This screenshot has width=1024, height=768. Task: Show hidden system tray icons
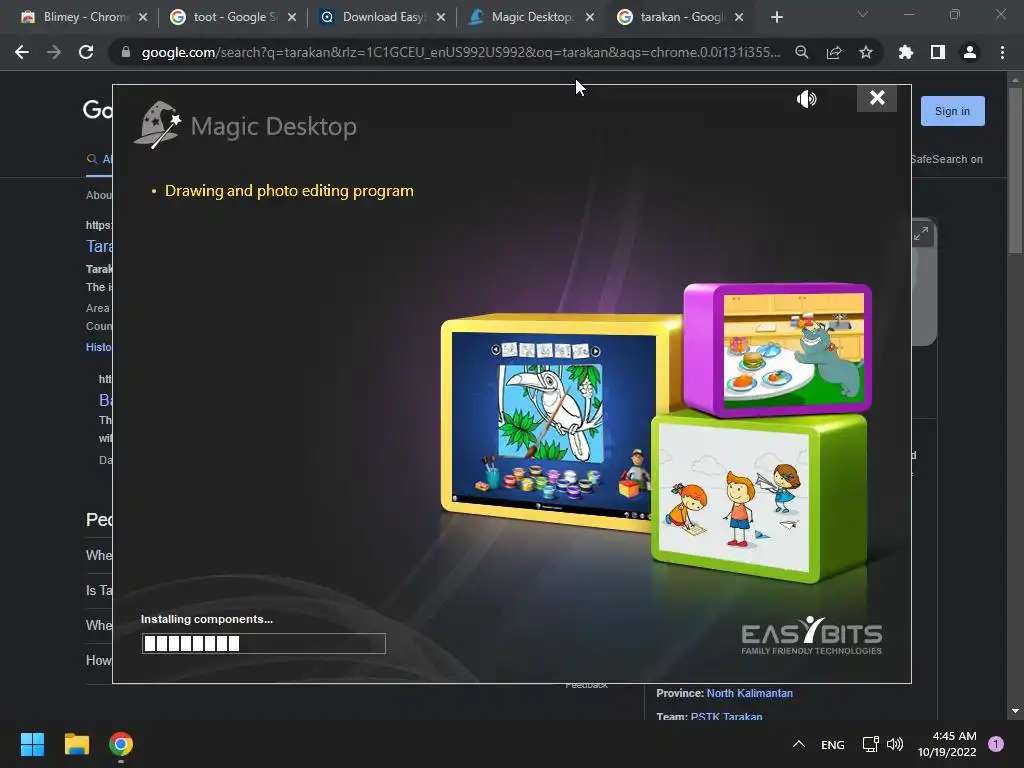point(799,744)
